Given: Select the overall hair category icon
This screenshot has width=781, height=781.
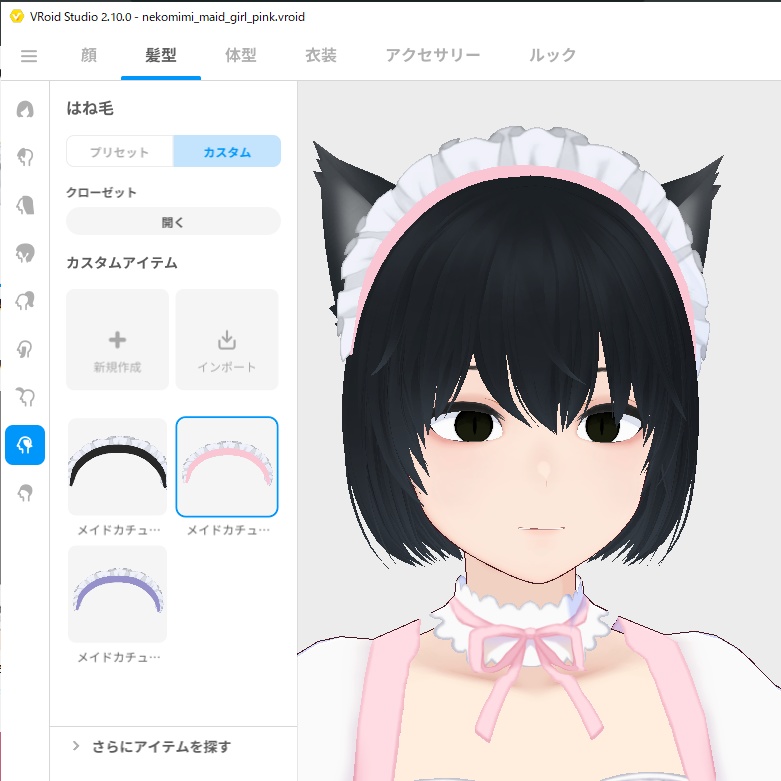Looking at the screenshot, I should point(25,253).
